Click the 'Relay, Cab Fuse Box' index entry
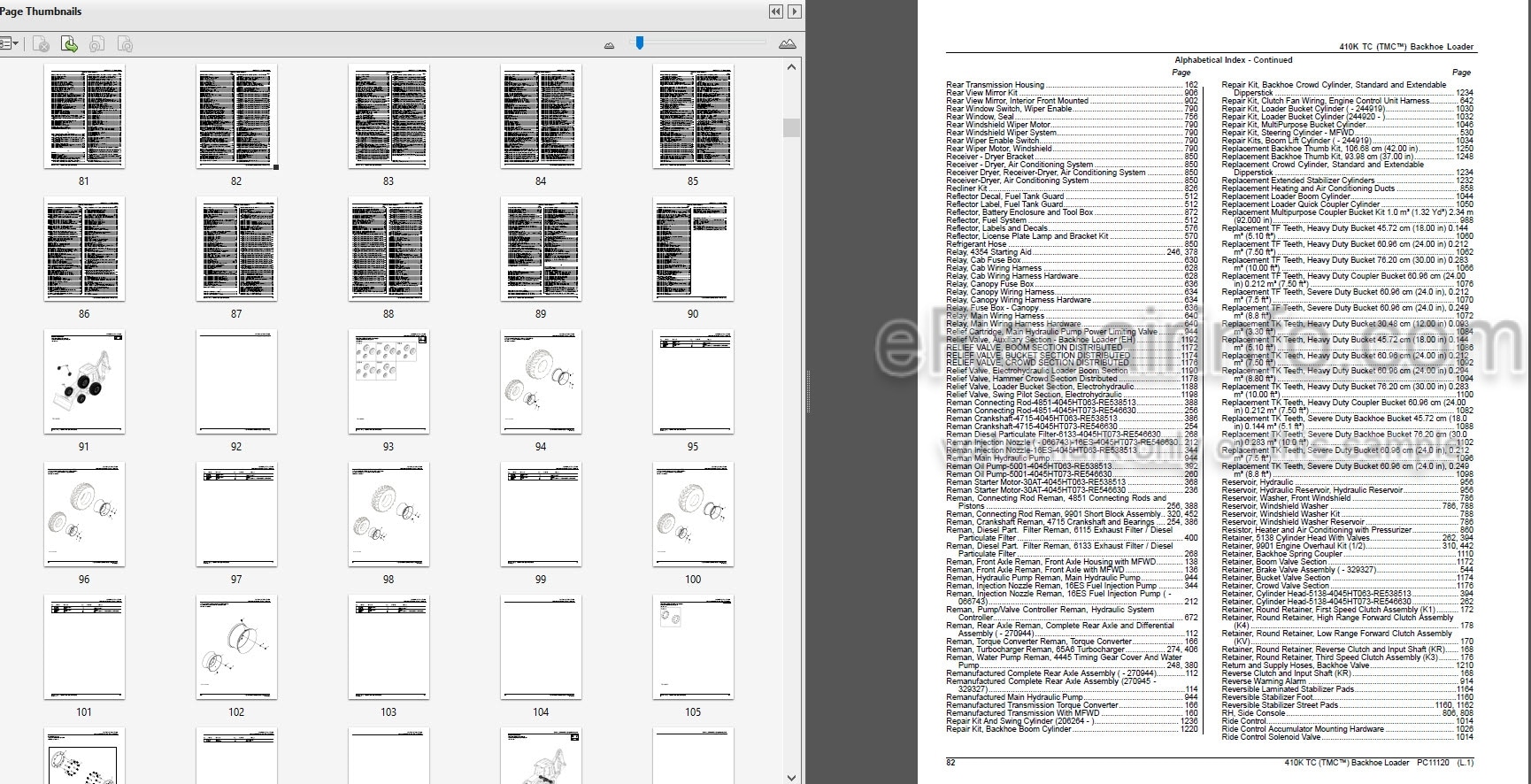 coord(983,260)
